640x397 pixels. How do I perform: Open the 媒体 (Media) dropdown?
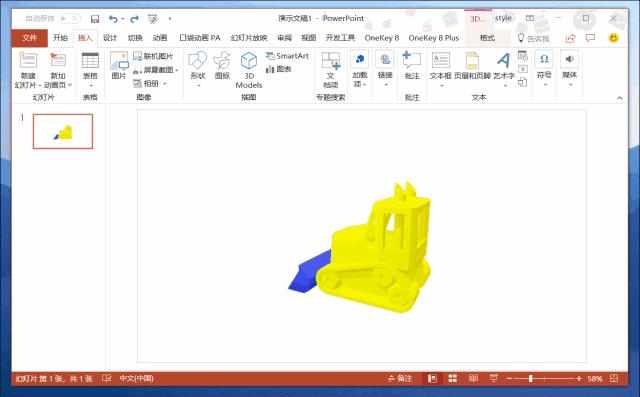tap(570, 70)
